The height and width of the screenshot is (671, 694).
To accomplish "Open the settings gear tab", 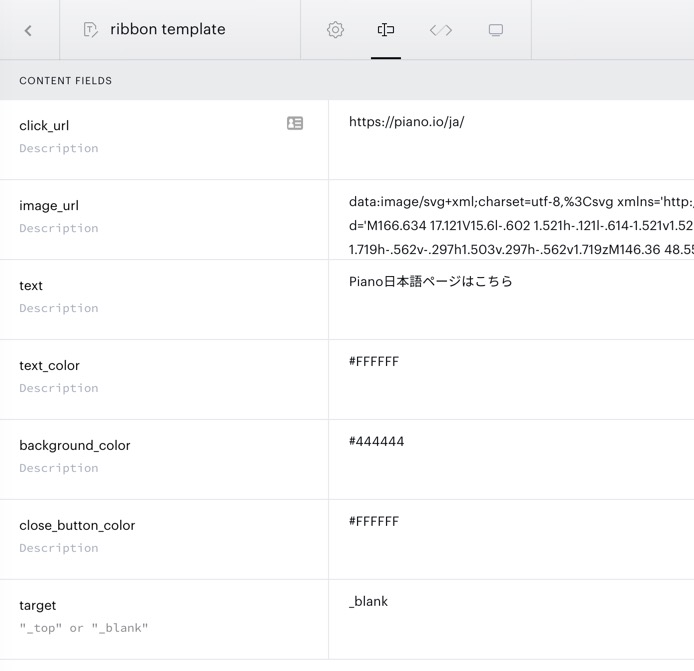I will pos(335,30).
